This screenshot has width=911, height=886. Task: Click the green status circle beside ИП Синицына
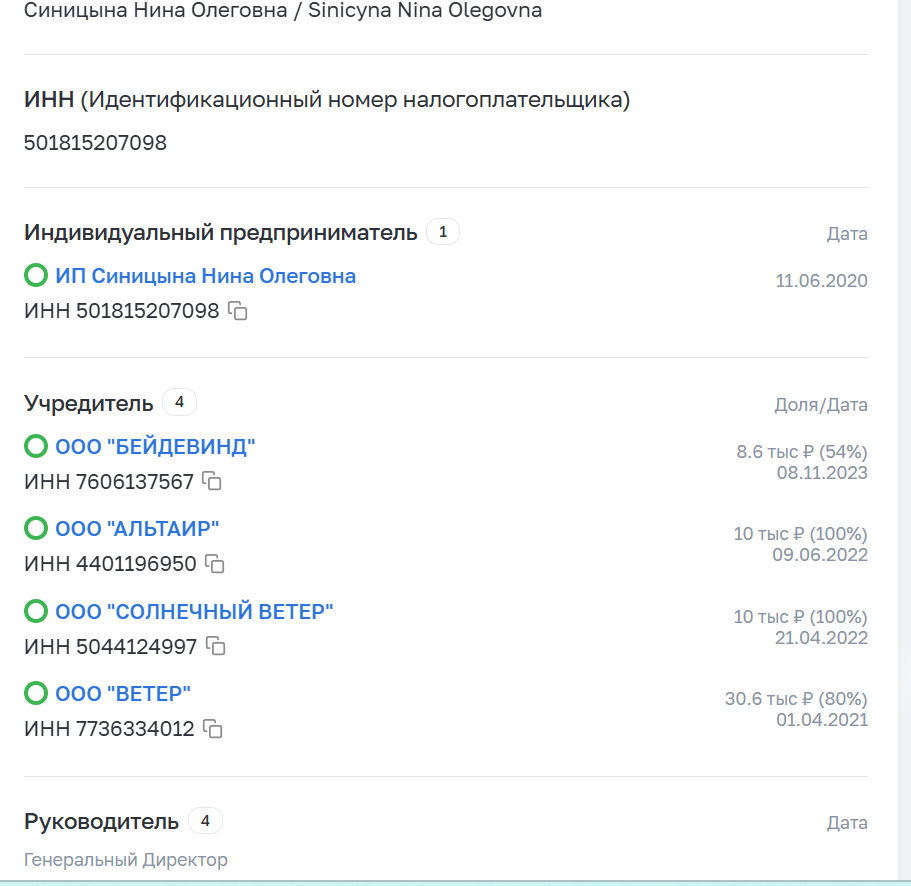(32, 276)
